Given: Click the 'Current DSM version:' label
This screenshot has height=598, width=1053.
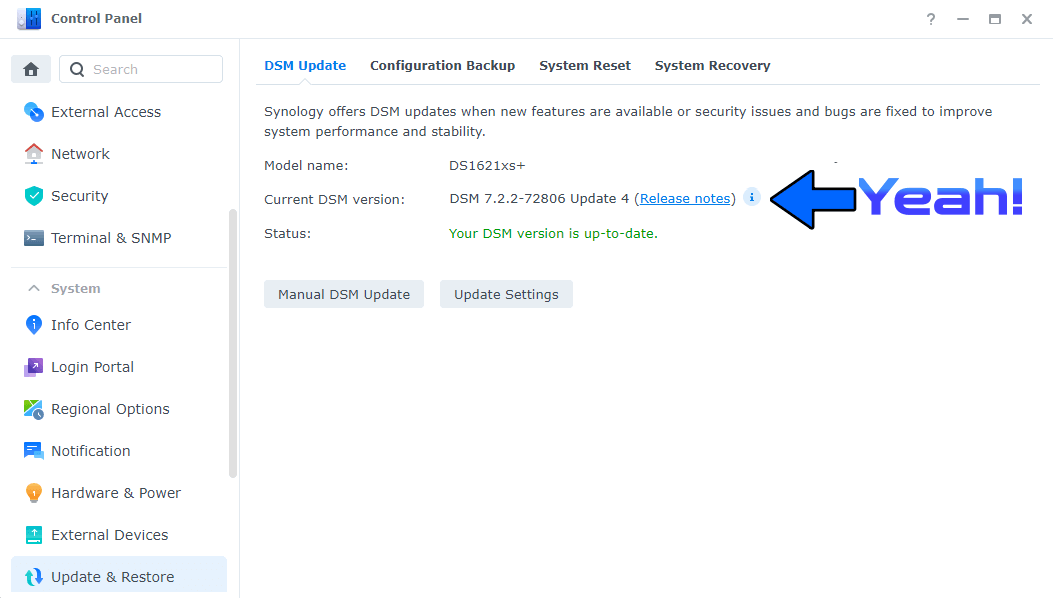Looking at the screenshot, I should 334,200.
